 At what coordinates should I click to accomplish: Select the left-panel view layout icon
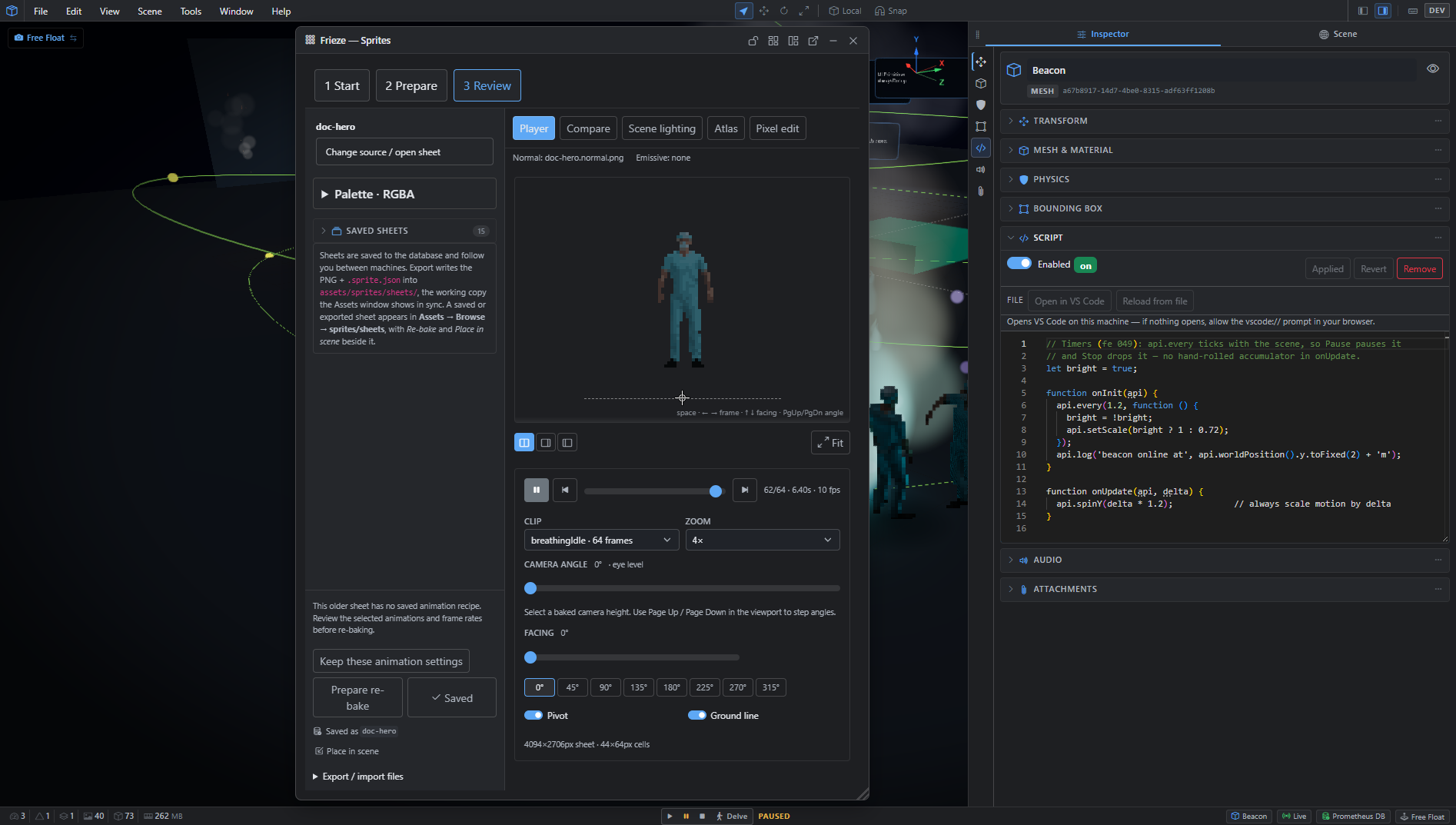(567, 442)
